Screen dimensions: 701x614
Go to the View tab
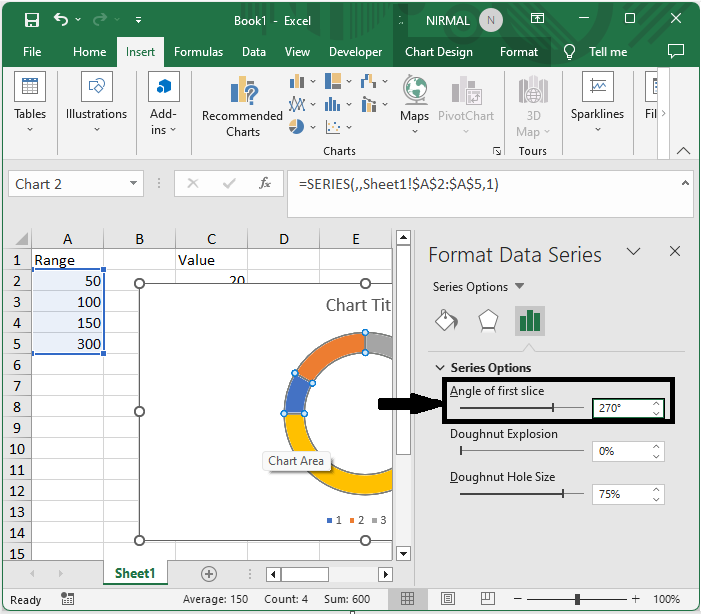point(297,52)
